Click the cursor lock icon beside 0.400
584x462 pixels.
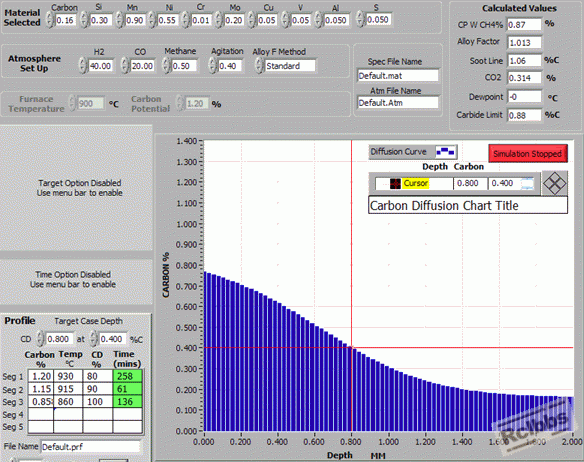click(527, 184)
